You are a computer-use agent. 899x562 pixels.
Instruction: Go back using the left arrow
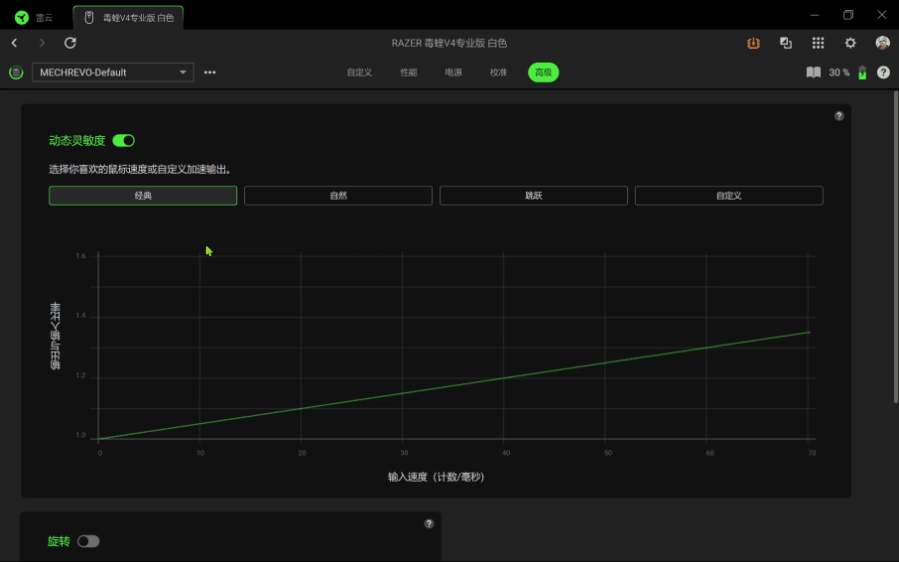(x=14, y=43)
